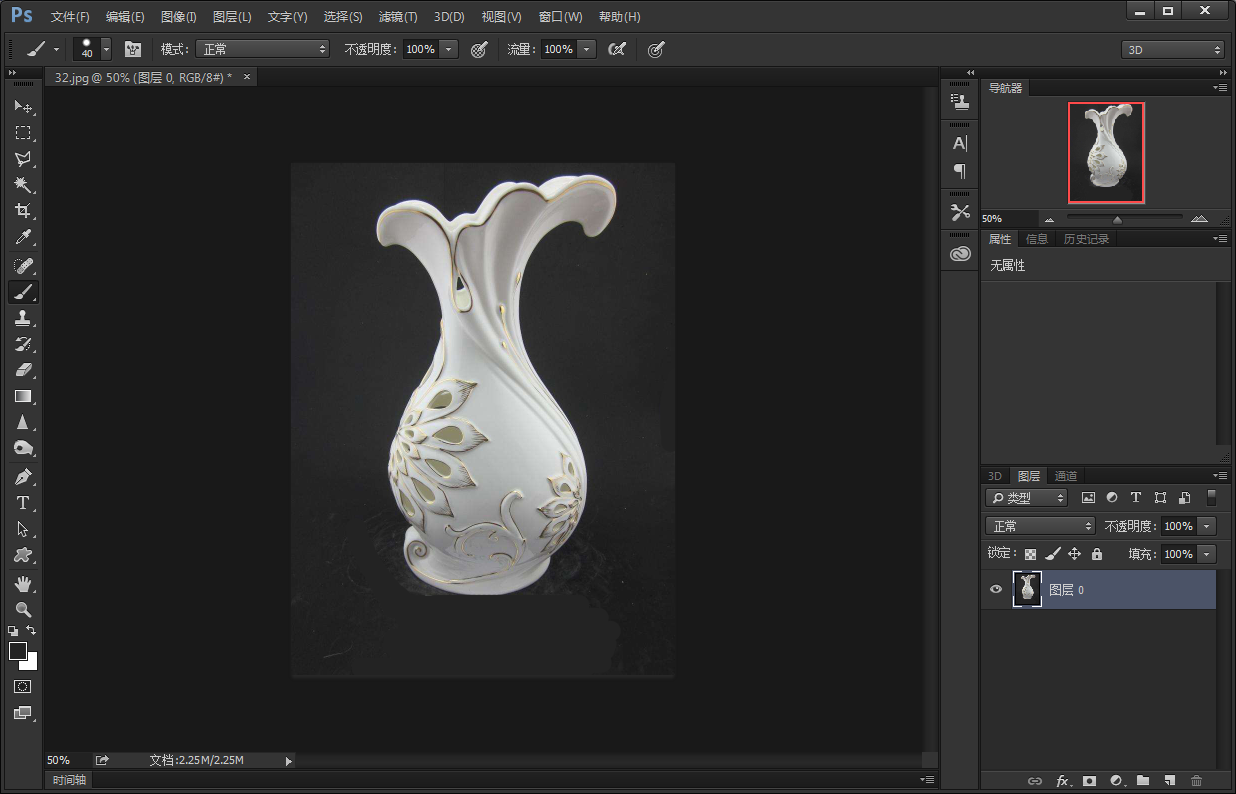Swap foreground and background colors
The width and height of the screenshot is (1236, 794).
[32, 631]
